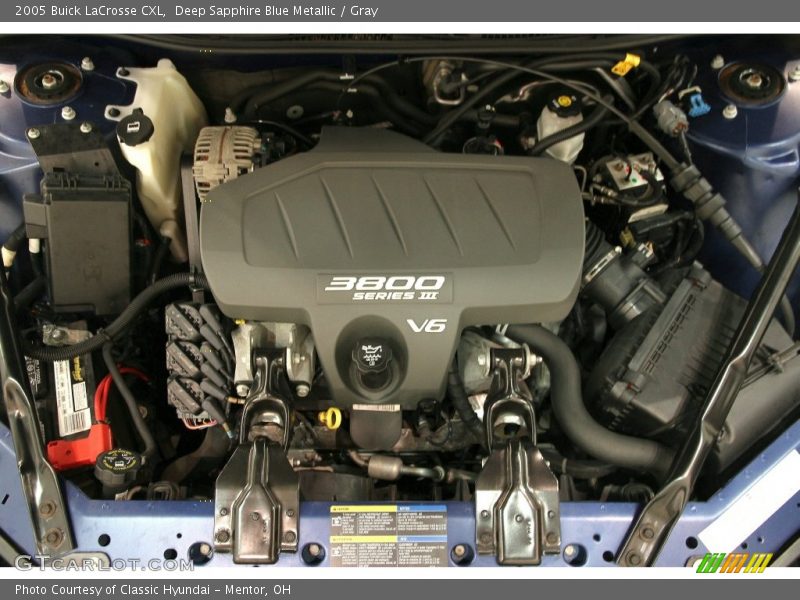Click the 'V6' emblem on engine cover

pos(427,326)
